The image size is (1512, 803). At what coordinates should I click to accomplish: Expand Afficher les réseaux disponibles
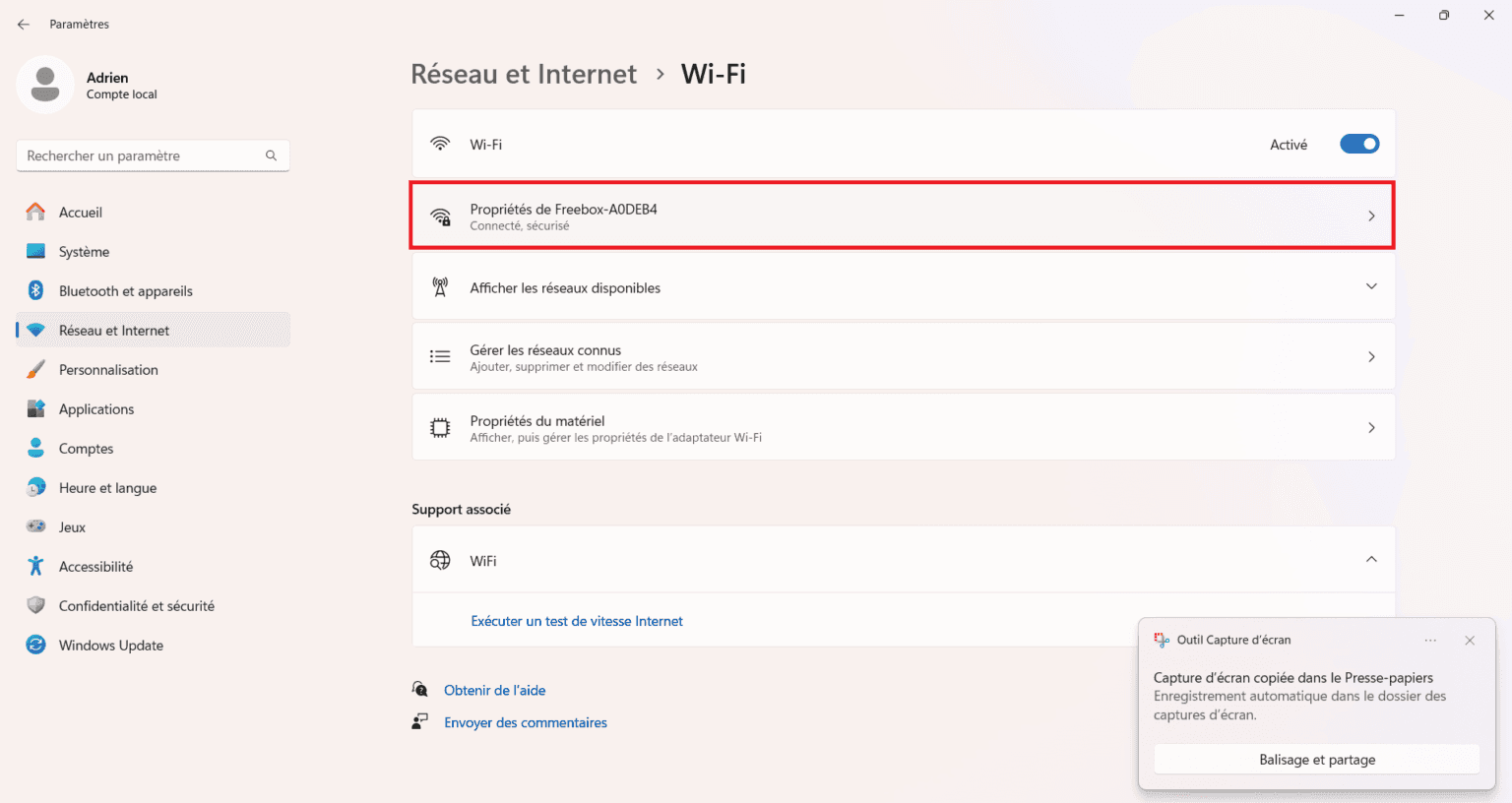point(1371,286)
